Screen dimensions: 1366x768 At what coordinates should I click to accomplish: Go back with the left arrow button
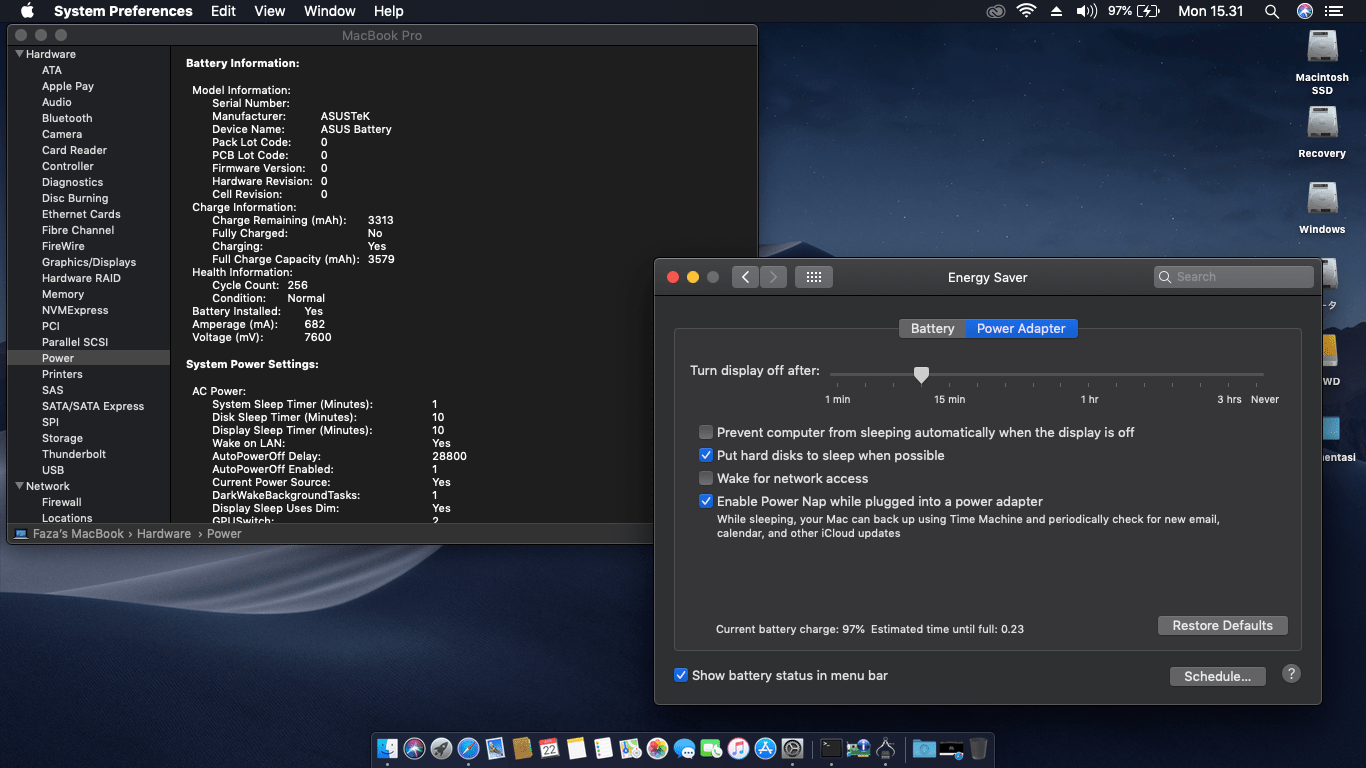click(x=746, y=277)
